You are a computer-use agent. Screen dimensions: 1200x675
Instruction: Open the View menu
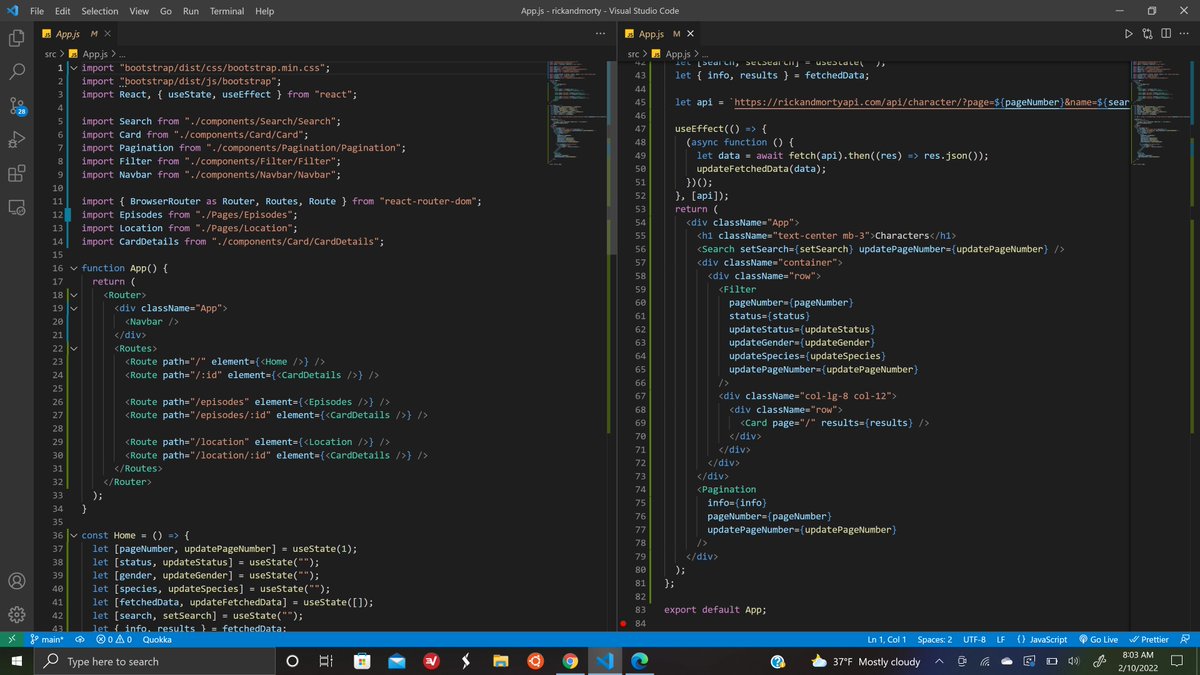139,10
